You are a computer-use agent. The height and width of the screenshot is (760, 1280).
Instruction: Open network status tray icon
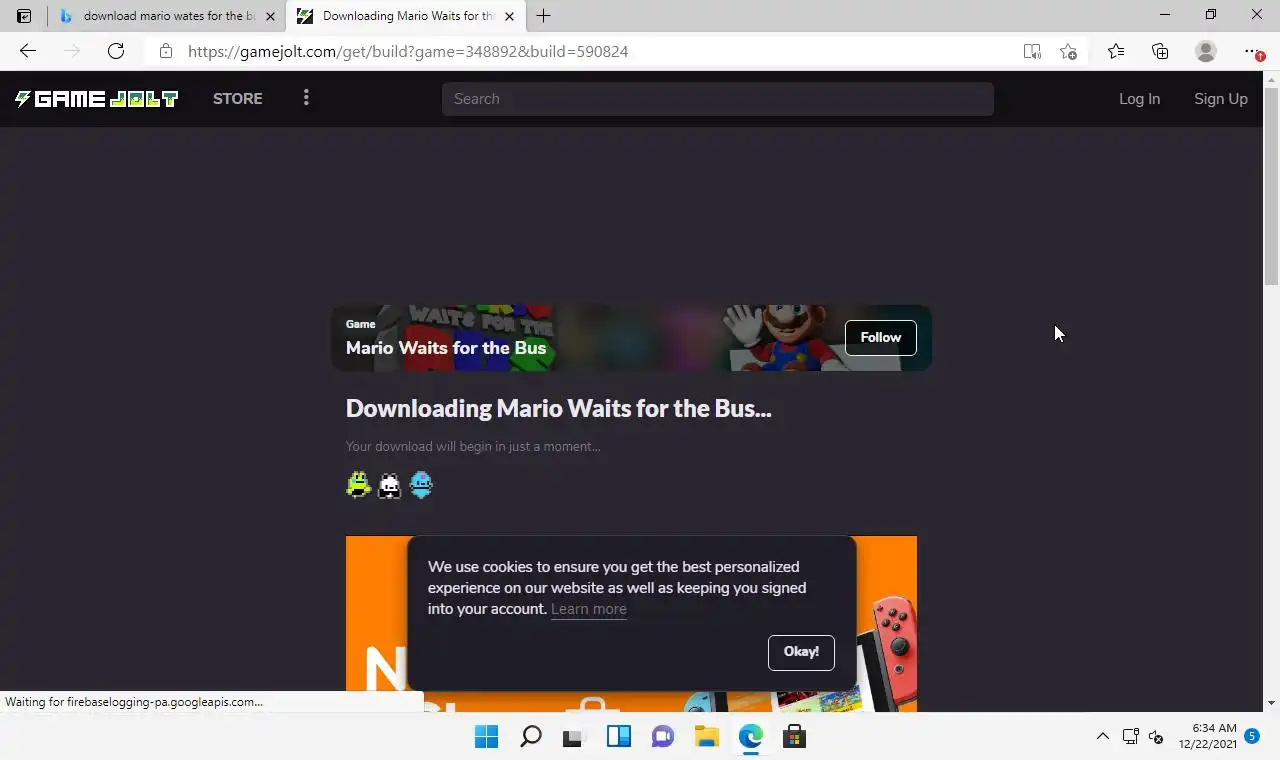1130,737
